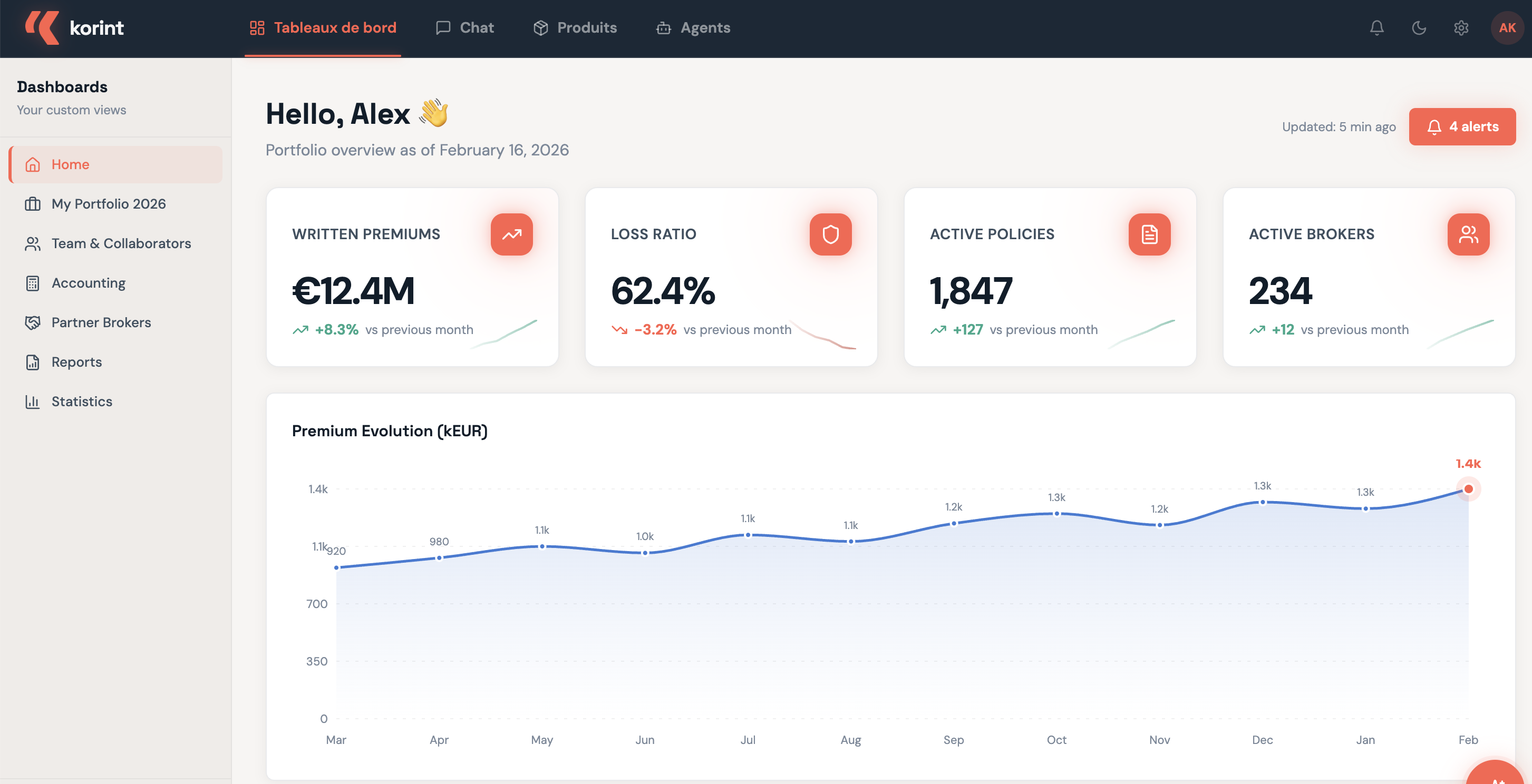
Task: Click the highlighted Feb 1.4k data point
Action: 1468,488
